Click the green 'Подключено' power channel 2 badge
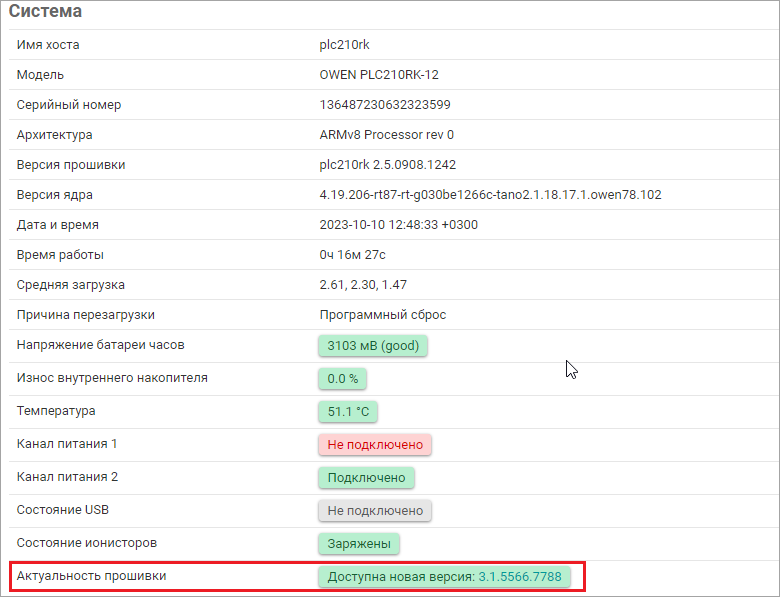 pyautogui.click(x=366, y=477)
